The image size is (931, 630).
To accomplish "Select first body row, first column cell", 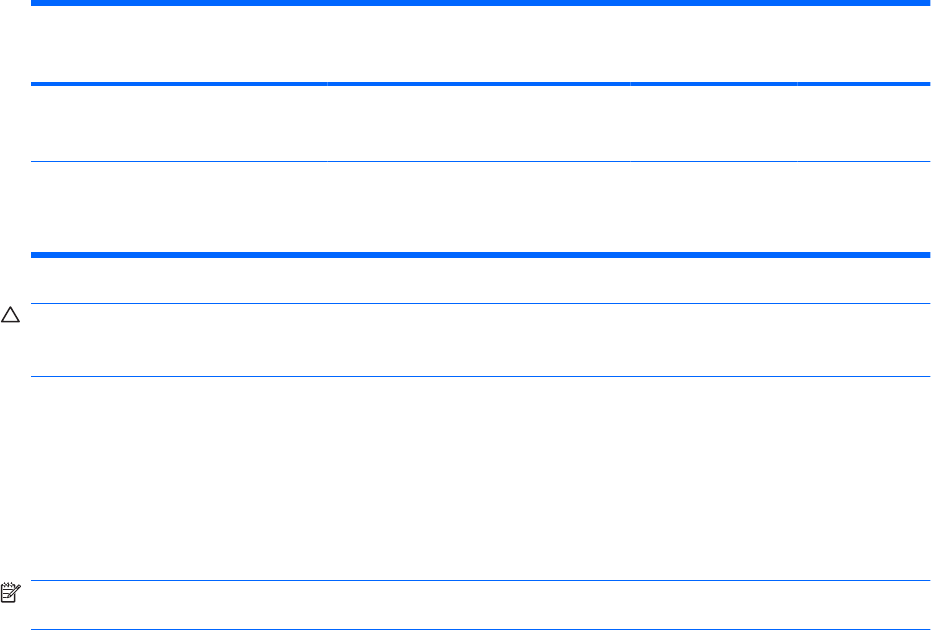I will pyautogui.click(x=179, y=124).
